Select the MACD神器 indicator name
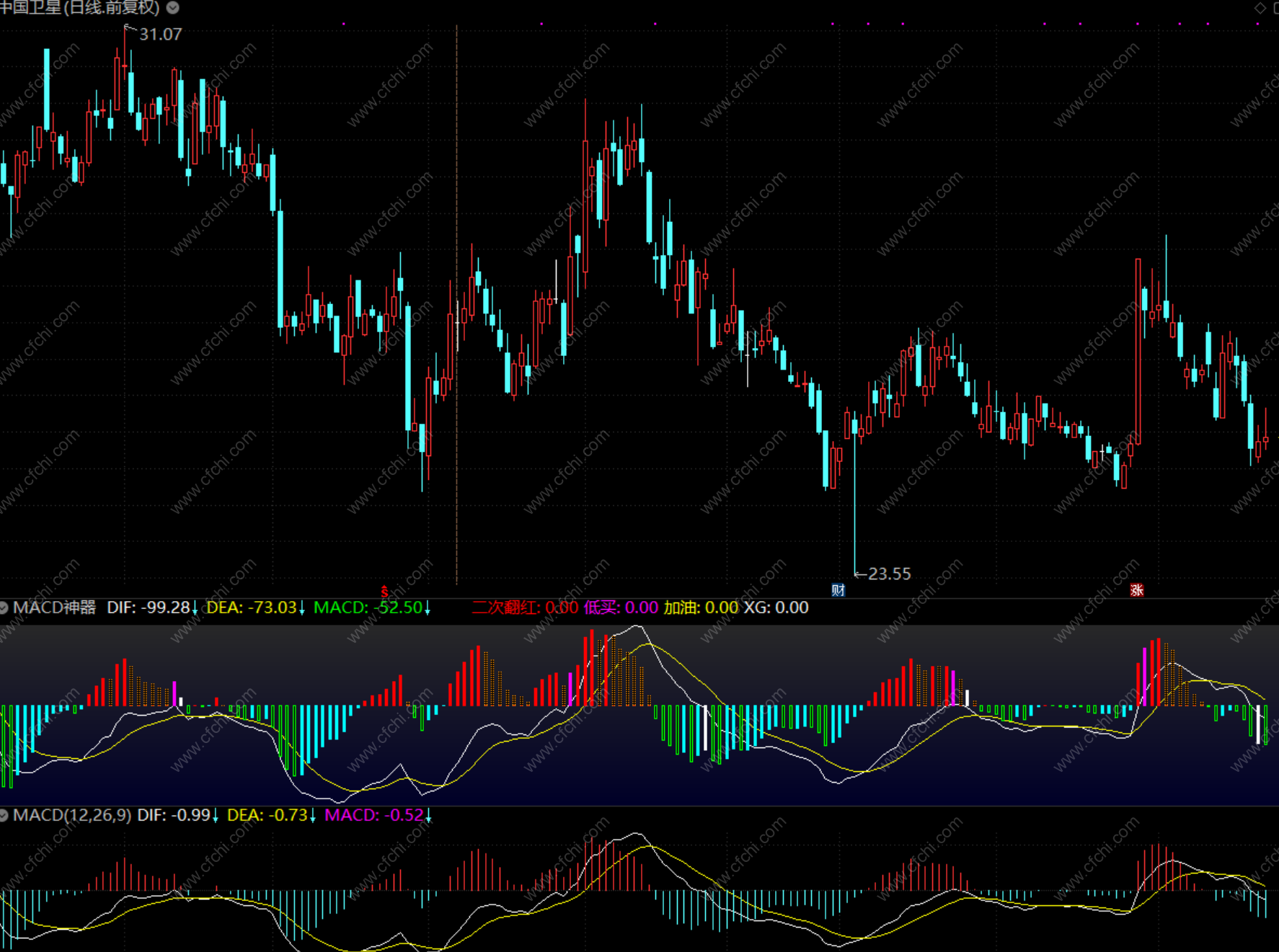The width and height of the screenshot is (1279, 952). coord(55,608)
